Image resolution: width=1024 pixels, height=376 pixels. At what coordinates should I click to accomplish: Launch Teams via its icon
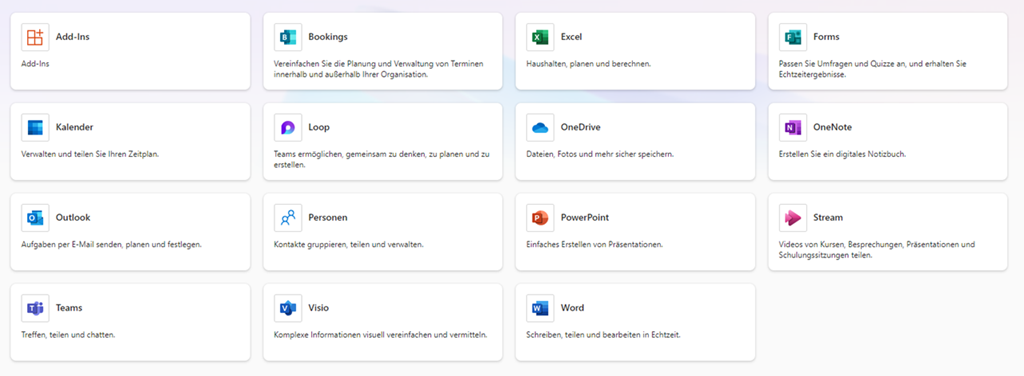click(35, 307)
